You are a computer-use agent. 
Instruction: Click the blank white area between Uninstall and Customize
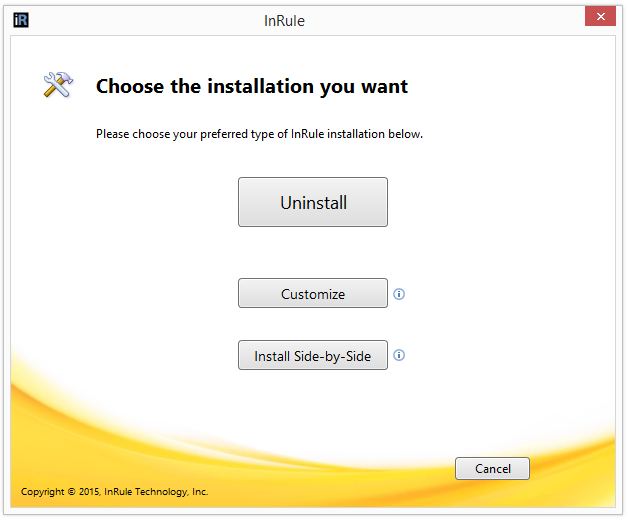[x=312, y=252]
